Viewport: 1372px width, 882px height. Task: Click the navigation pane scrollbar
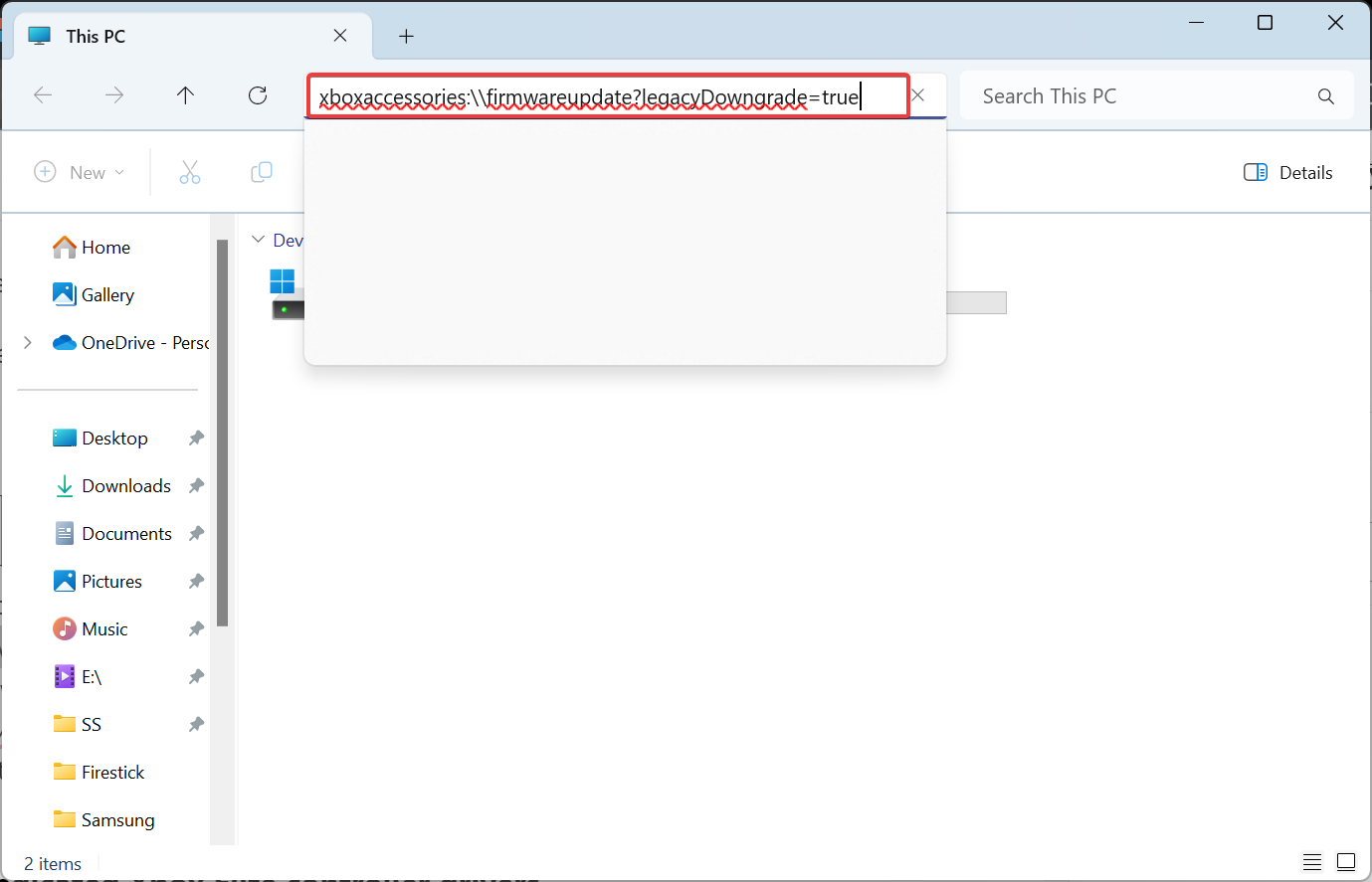click(222, 433)
